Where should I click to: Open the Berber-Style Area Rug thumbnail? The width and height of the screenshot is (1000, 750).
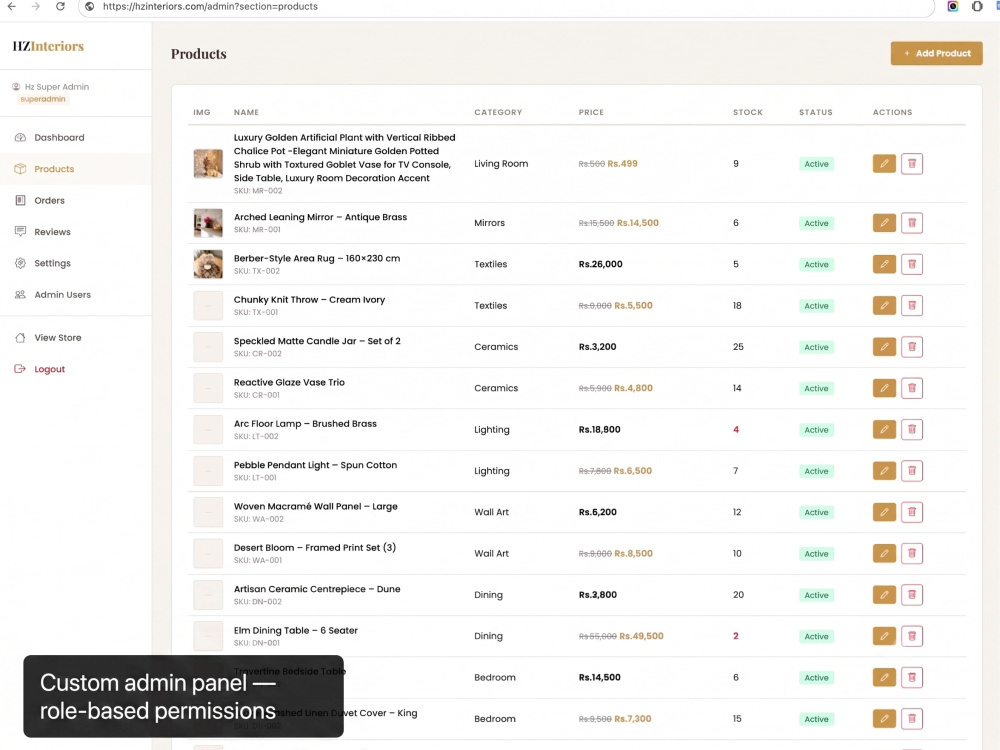[208, 264]
